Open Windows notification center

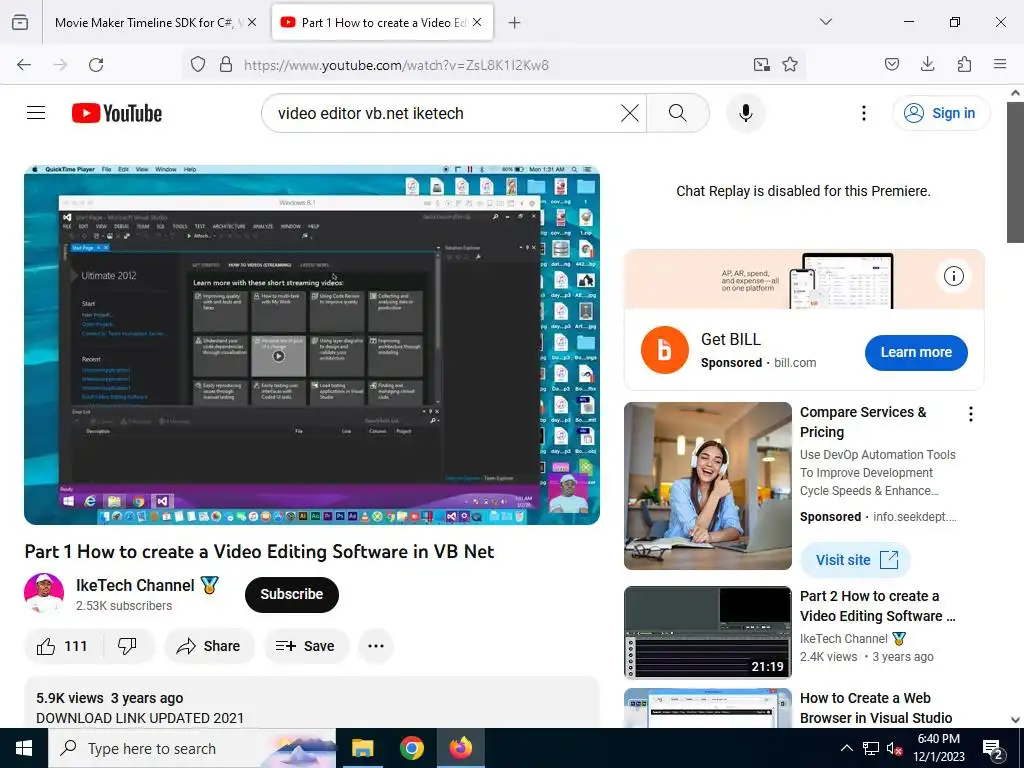[993, 749]
